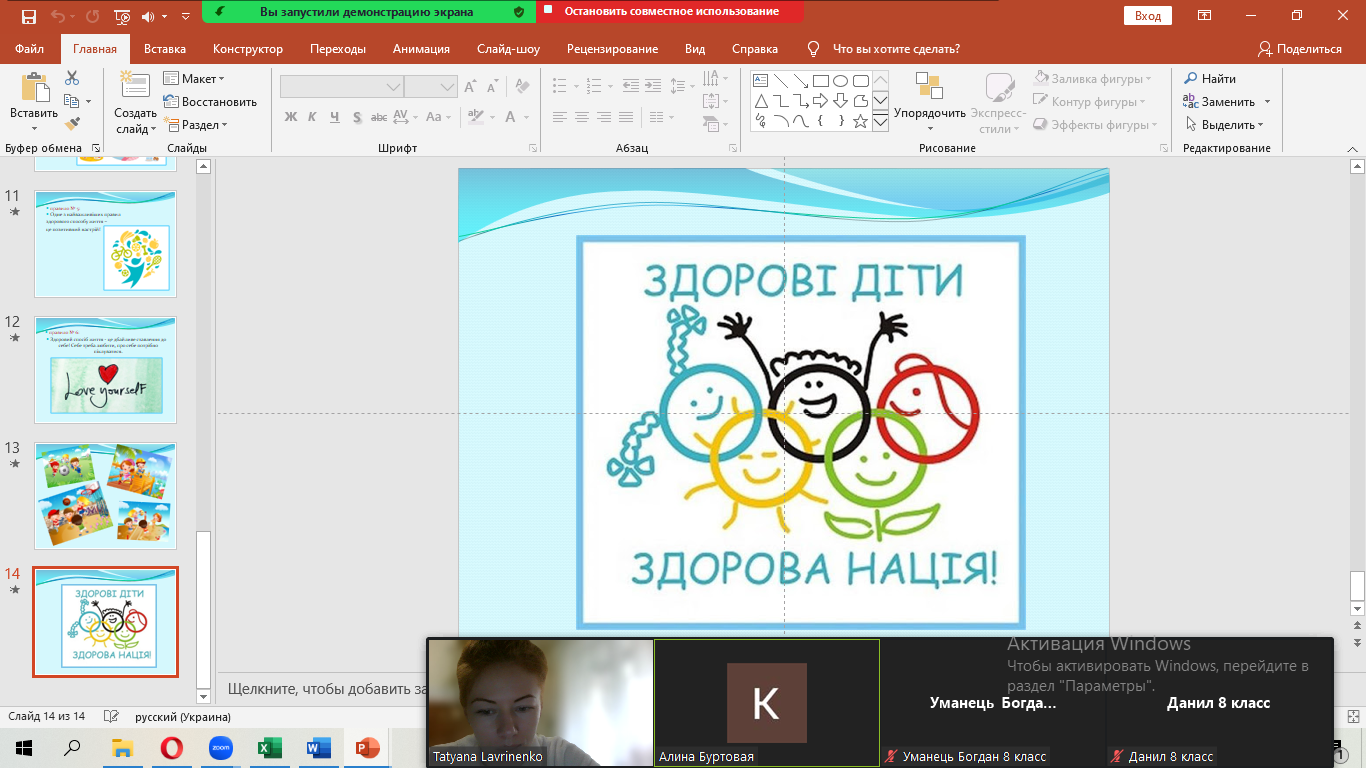Click the Вход sign-in button
The image size is (1366, 768).
pyautogui.click(x=1148, y=16)
